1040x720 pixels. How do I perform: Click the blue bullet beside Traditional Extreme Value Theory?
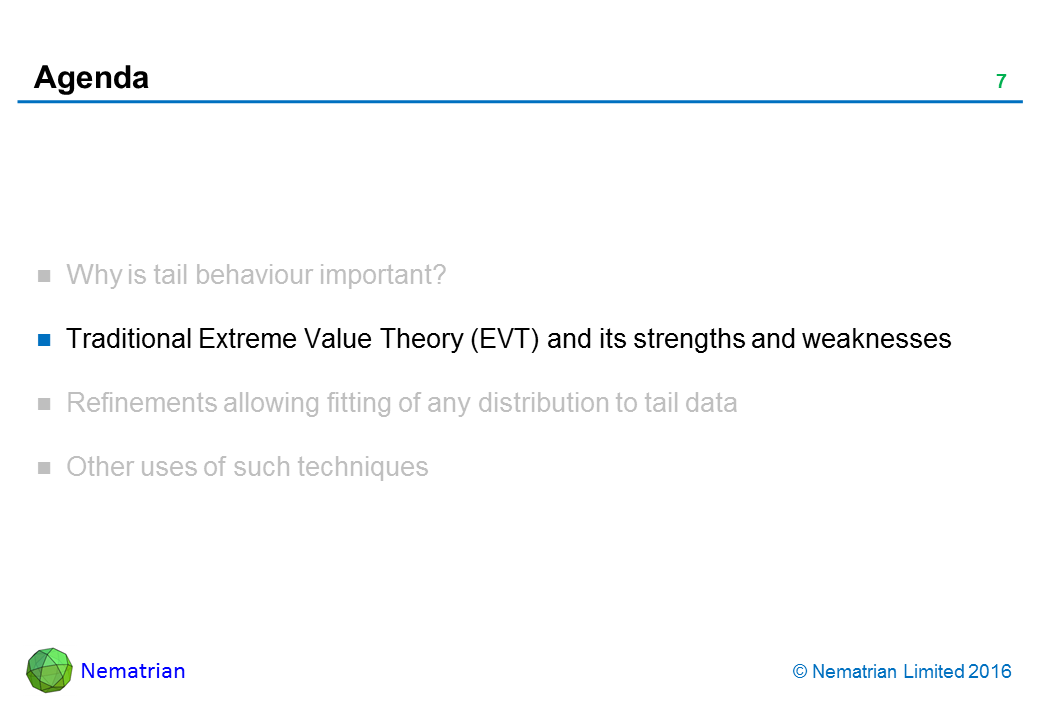point(44,339)
